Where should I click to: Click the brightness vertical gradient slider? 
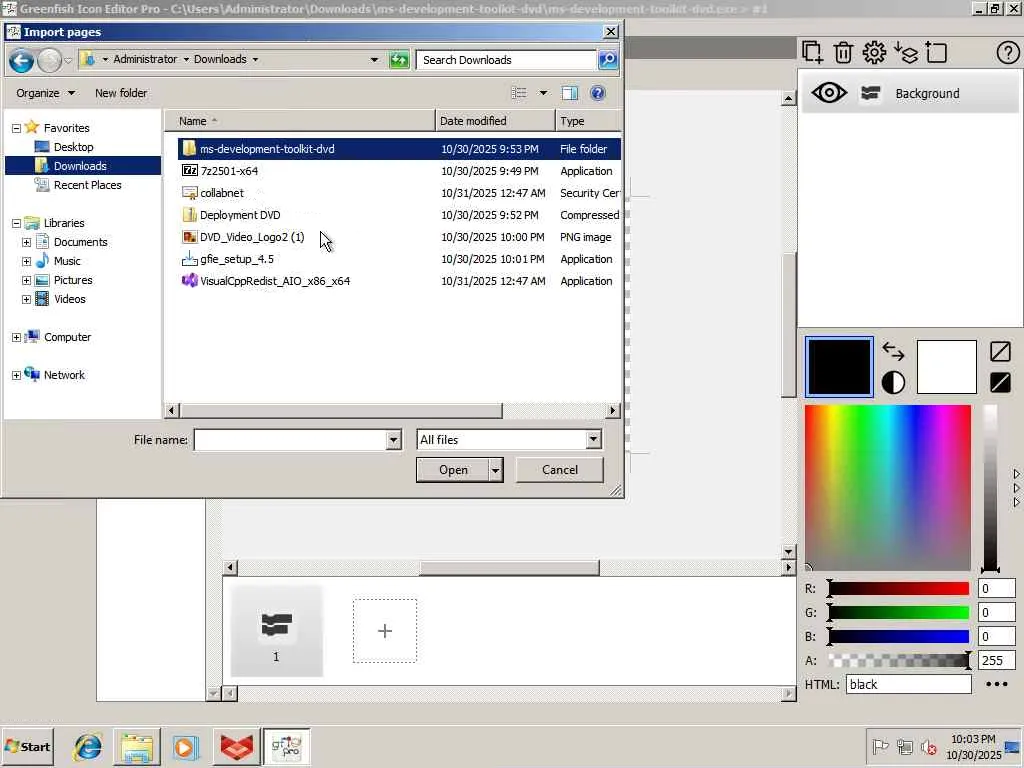[990, 487]
